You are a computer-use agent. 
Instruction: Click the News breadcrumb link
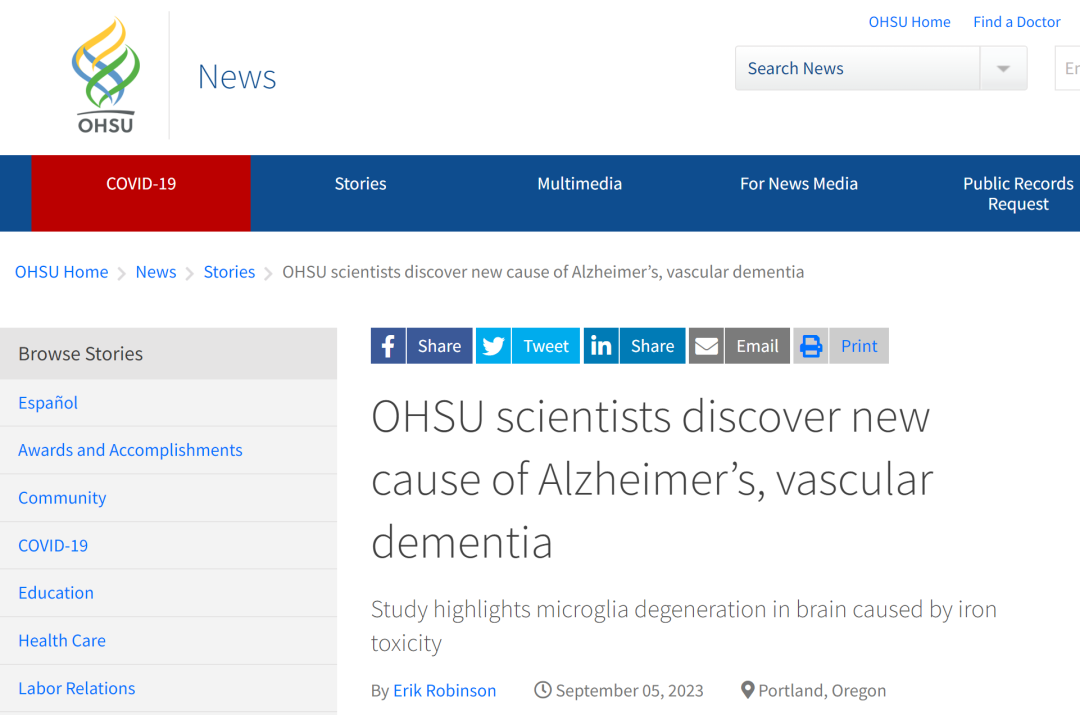pyautogui.click(x=156, y=272)
